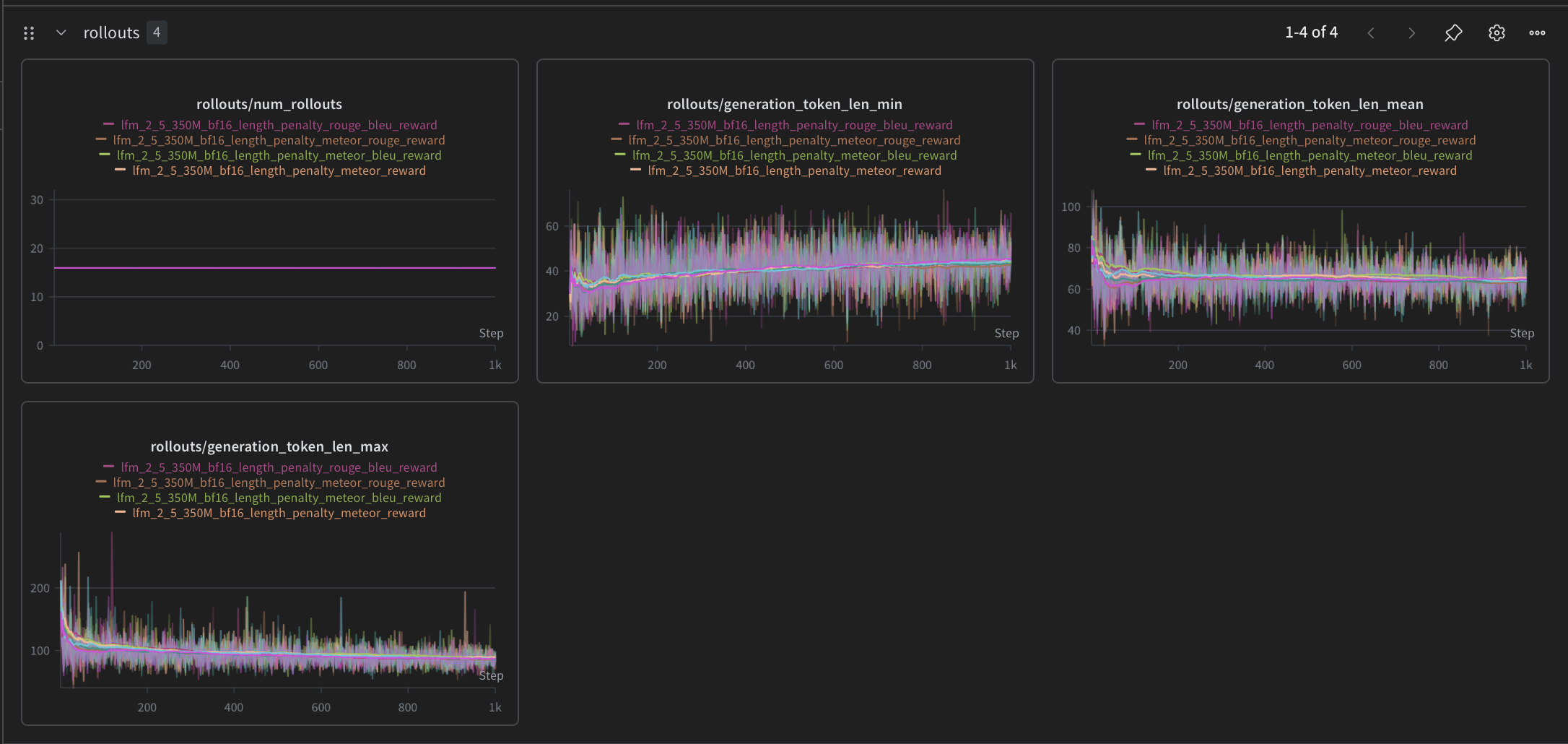Select meteor_rouge_reward legend in num_rollouts chart
The image size is (1568, 744).
(x=279, y=140)
